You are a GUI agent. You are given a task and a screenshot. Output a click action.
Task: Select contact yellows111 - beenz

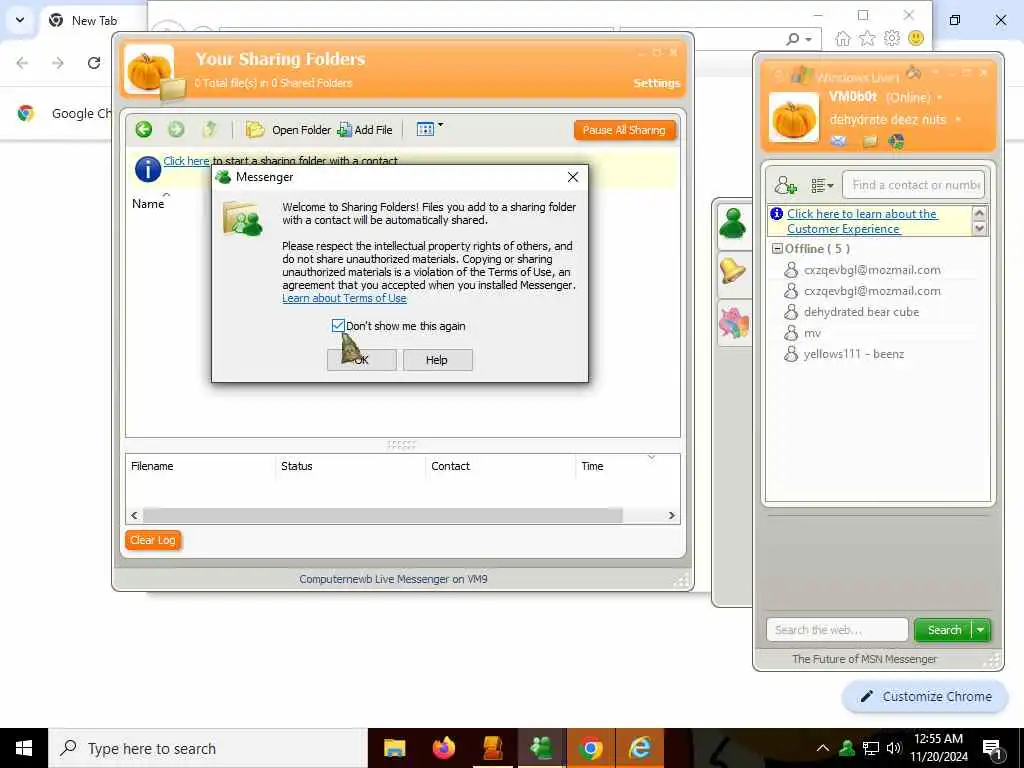click(x=854, y=354)
